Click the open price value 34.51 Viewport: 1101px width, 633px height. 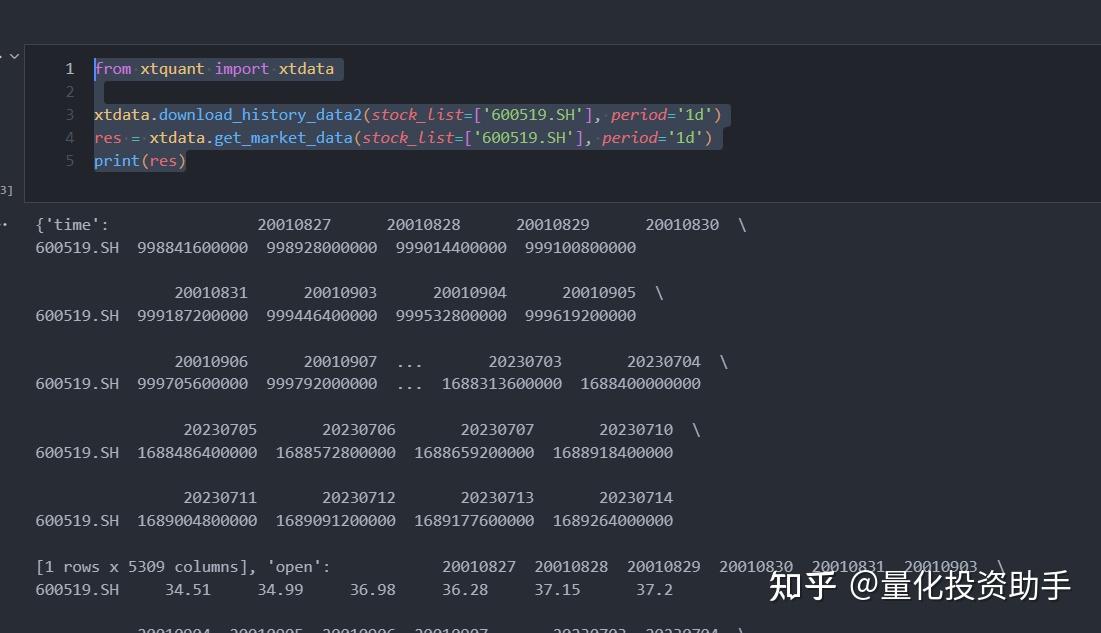point(188,589)
